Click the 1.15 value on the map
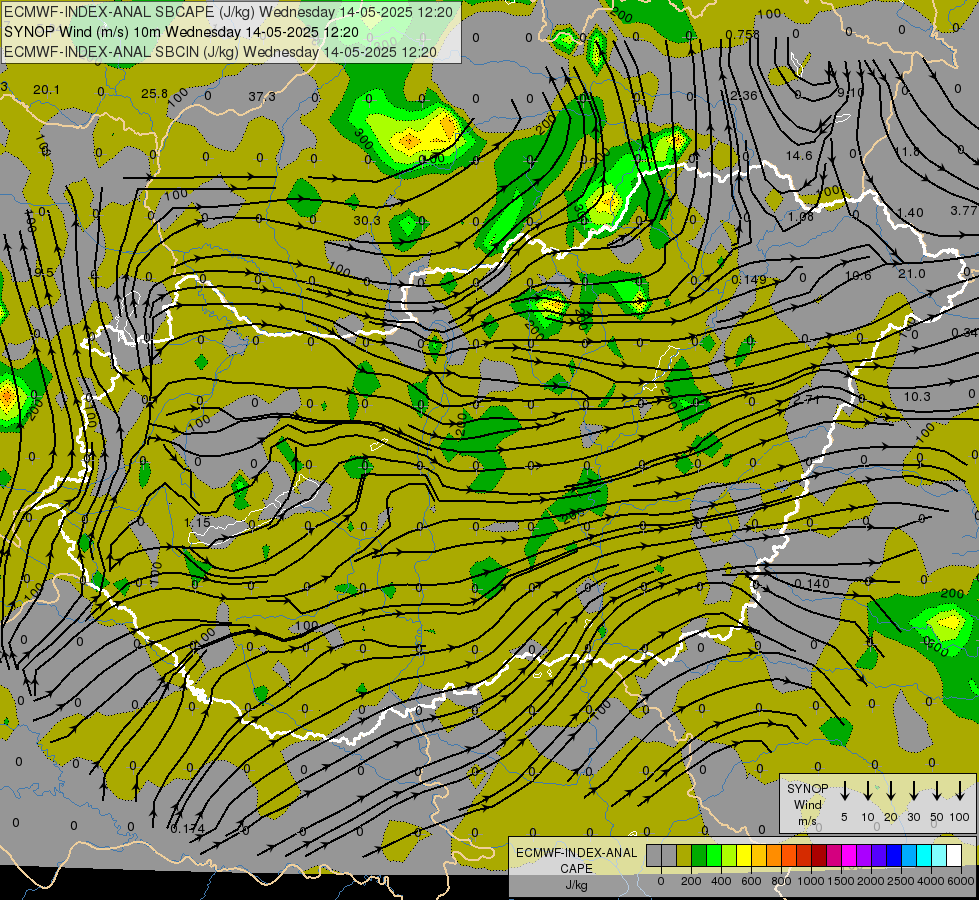Screen dimensions: 979x900 click(x=197, y=522)
